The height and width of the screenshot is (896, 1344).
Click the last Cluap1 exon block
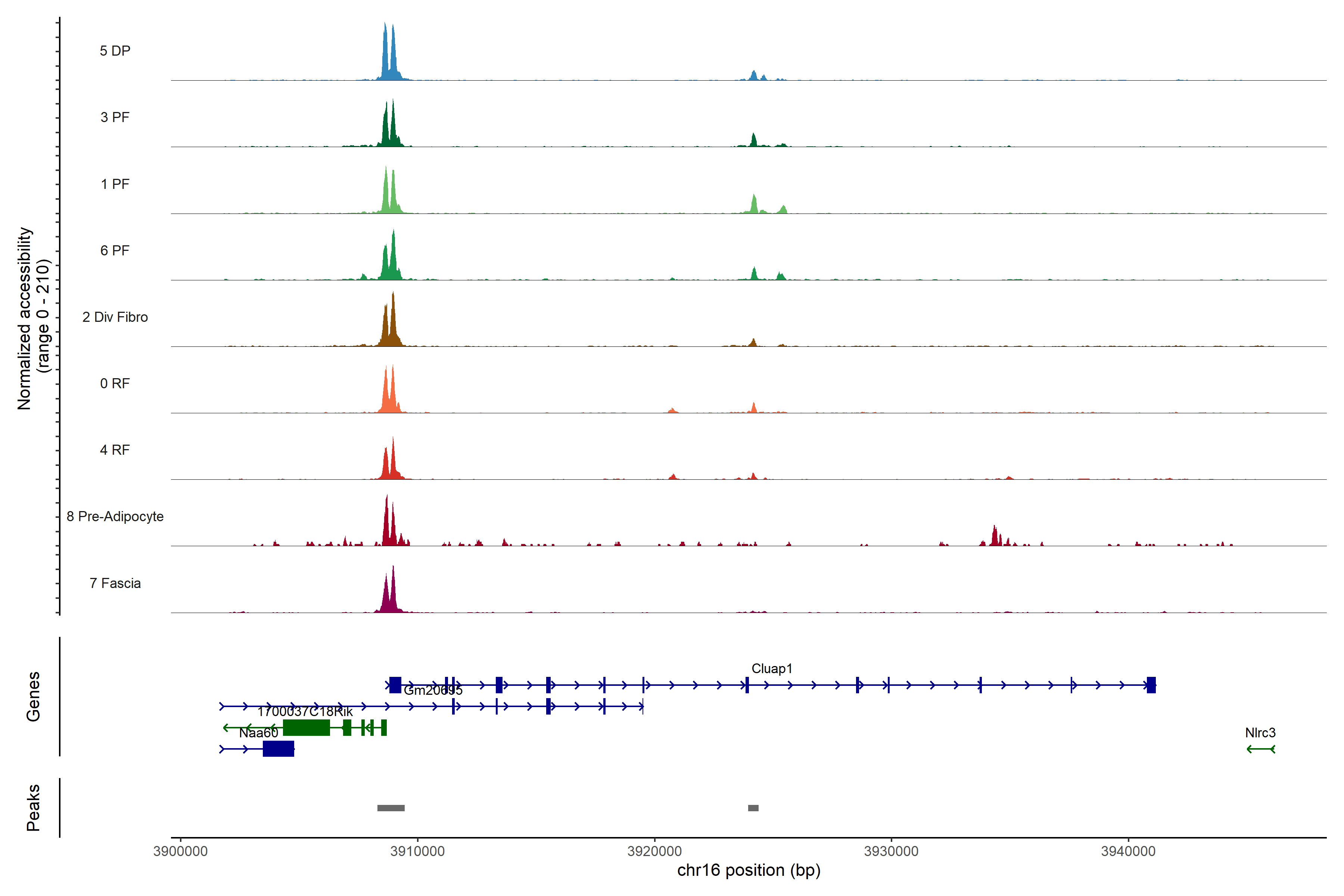coord(1151,685)
